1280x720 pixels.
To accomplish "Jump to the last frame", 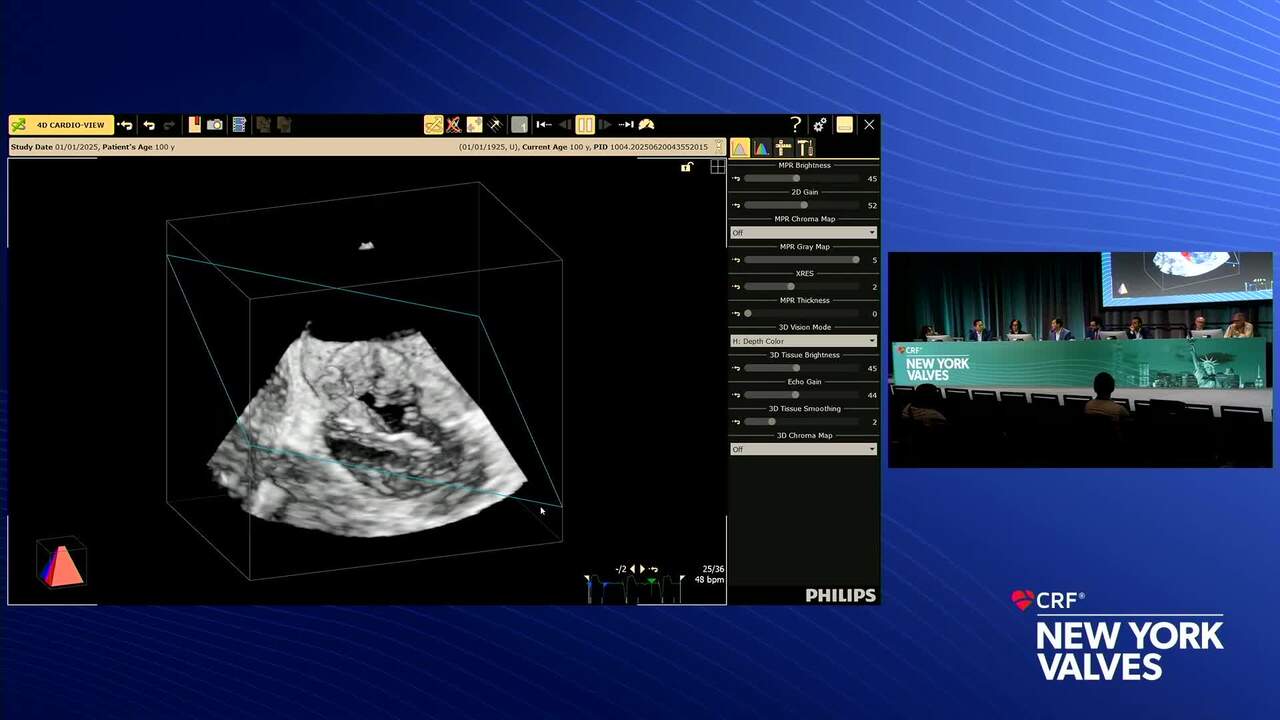I will point(626,125).
